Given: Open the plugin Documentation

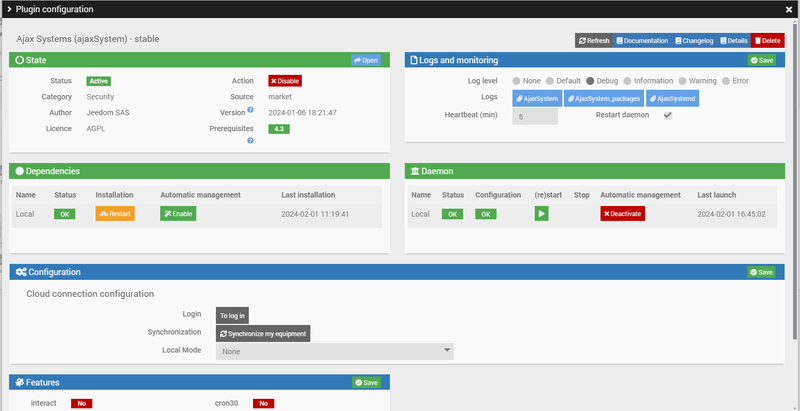Looking at the screenshot, I should point(642,41).
